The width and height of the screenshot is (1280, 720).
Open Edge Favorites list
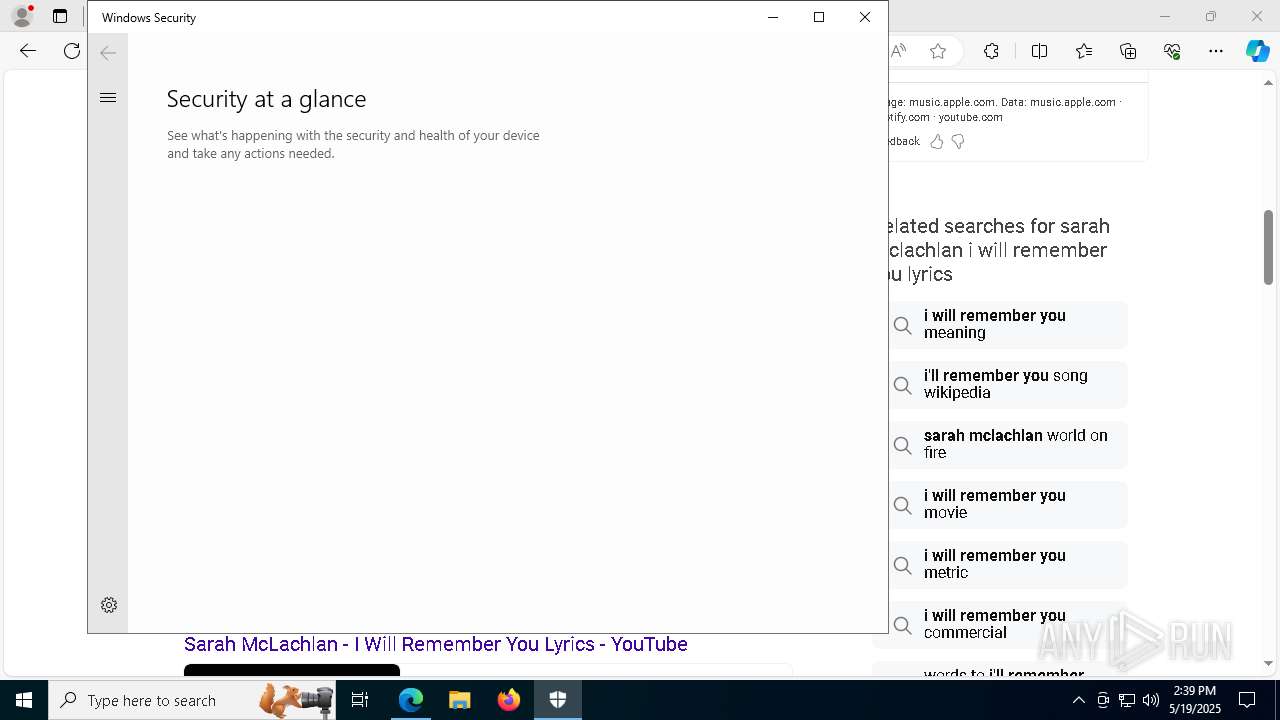(1084, 51)
